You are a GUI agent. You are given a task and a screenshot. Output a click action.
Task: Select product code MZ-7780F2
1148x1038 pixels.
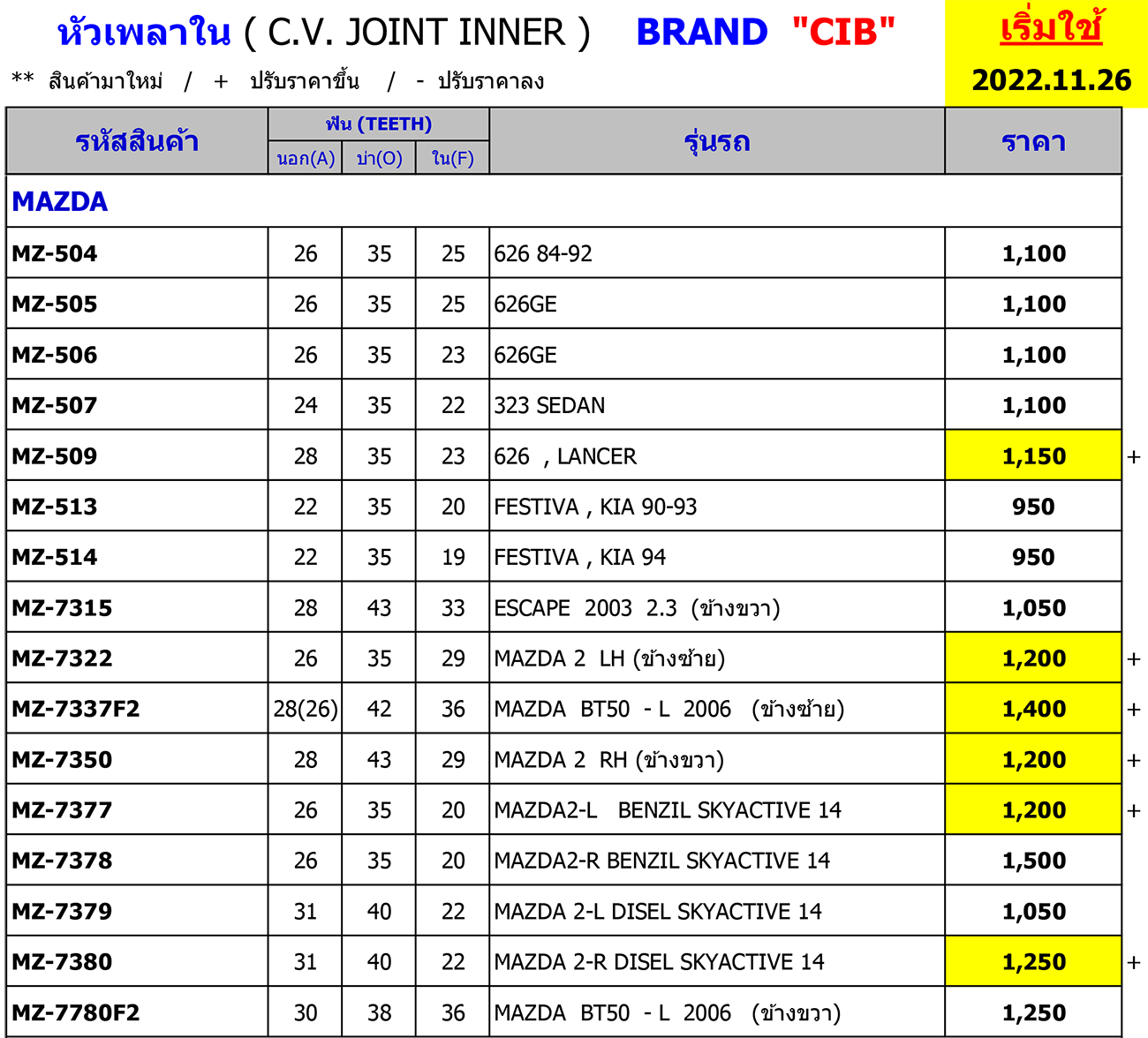coord(76,1012)
